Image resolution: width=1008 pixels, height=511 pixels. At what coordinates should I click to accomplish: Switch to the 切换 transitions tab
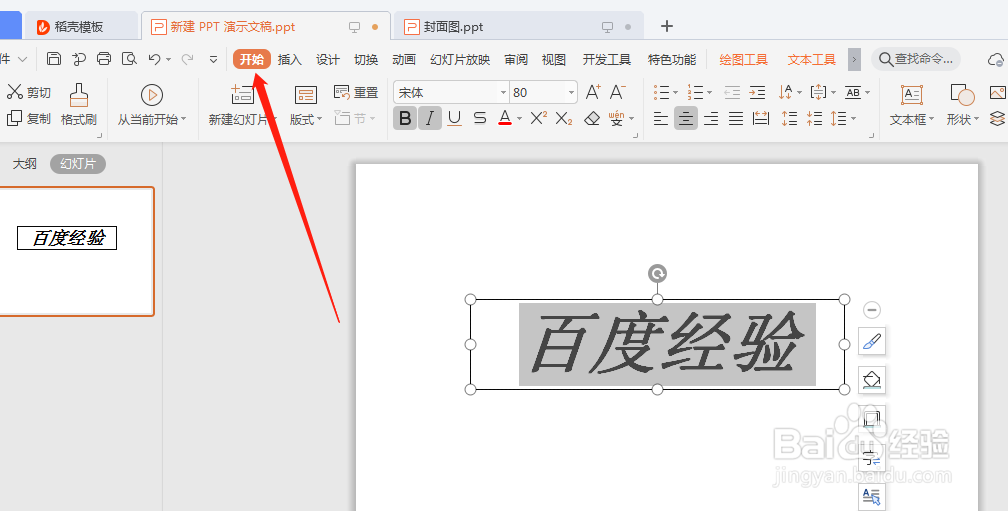pyautogui.click(x=366, y=60)
